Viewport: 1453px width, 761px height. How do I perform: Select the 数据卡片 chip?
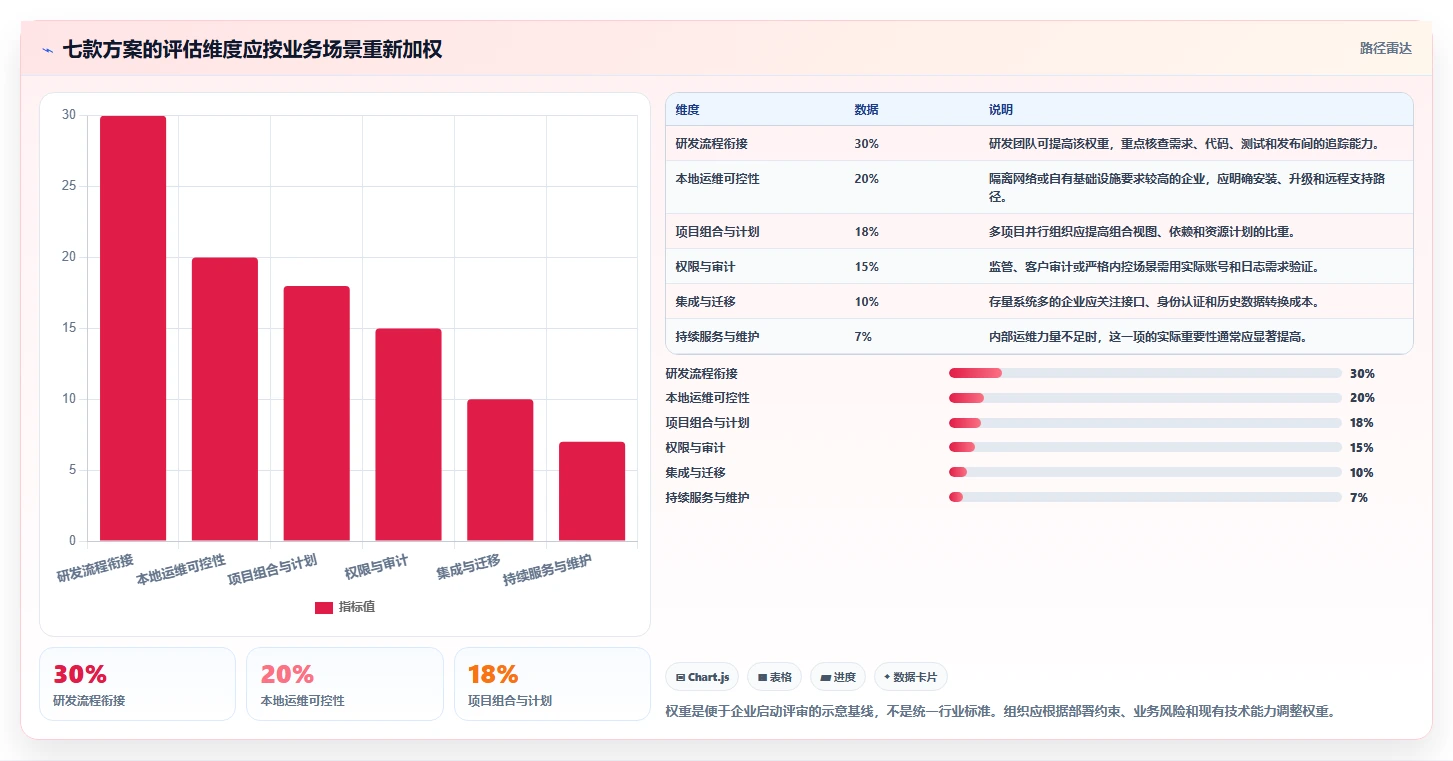(x=910, y=677)
